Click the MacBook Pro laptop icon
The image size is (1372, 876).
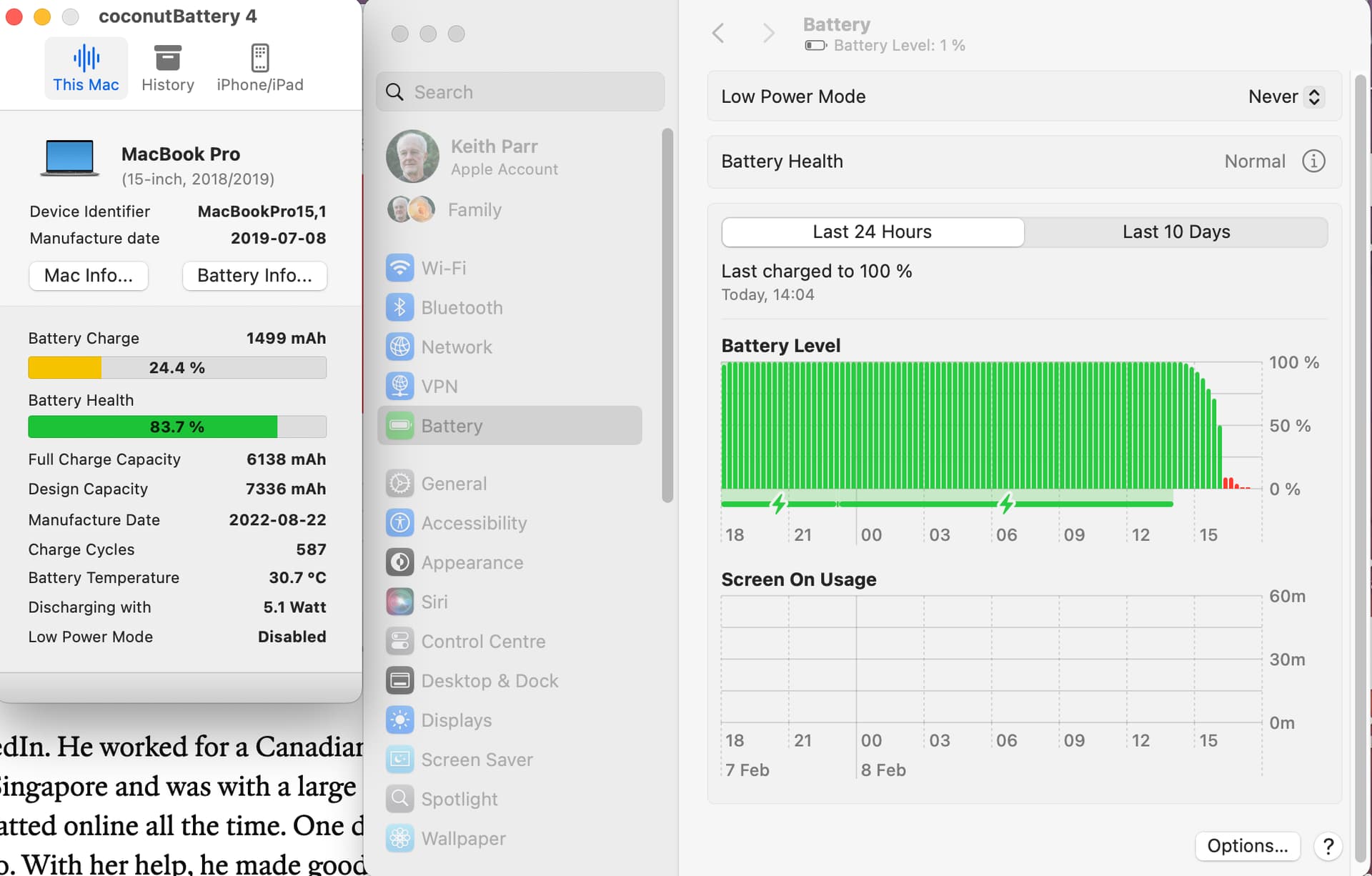[x=69, y=158]
